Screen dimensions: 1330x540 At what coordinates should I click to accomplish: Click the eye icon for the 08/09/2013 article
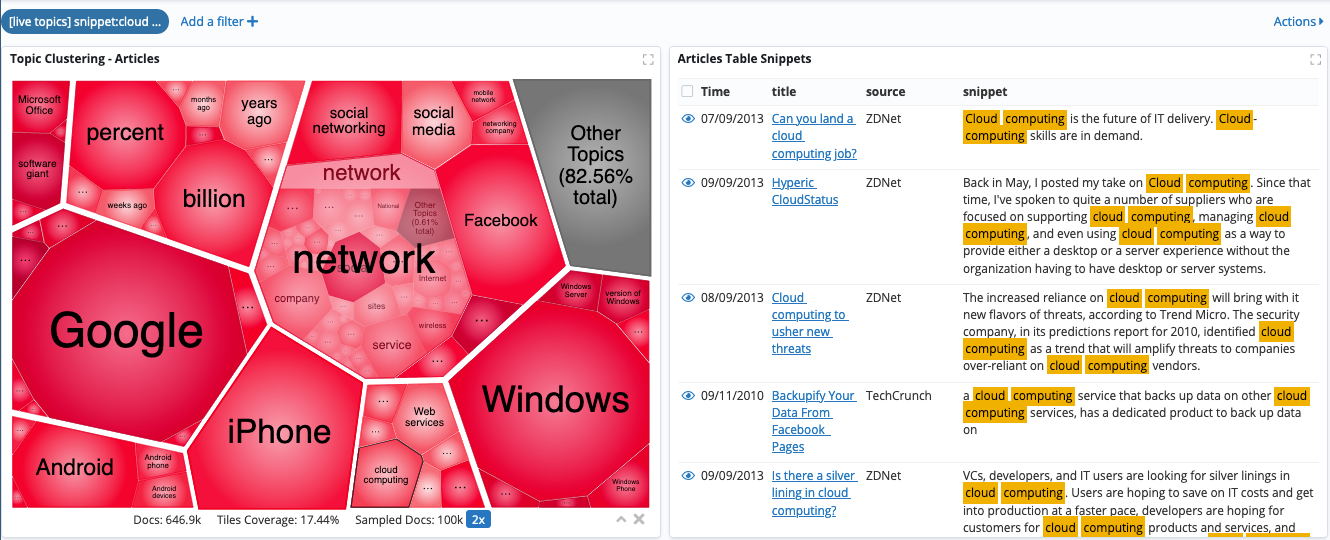point(688,298)
